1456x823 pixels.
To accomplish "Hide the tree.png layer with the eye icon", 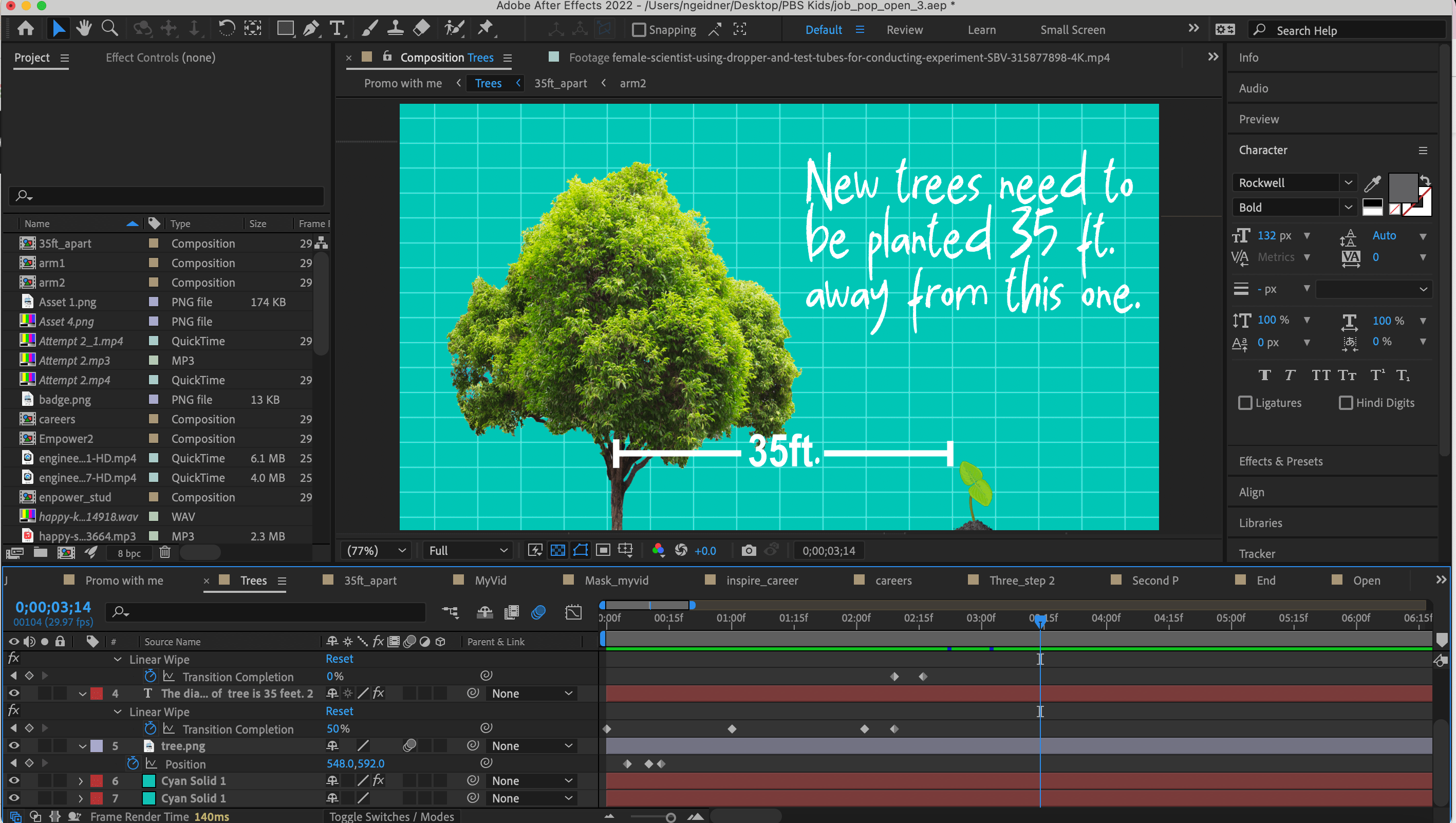I will click(13, 745).
